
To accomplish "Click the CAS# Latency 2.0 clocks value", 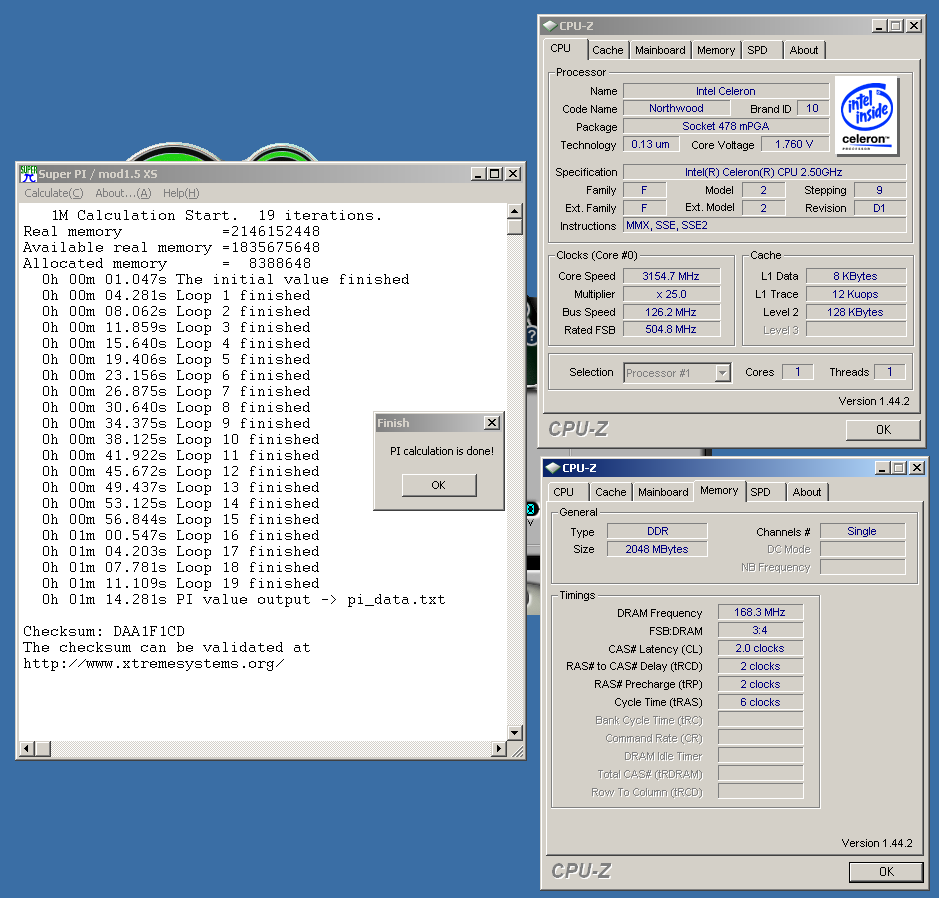I will point(761,648).
